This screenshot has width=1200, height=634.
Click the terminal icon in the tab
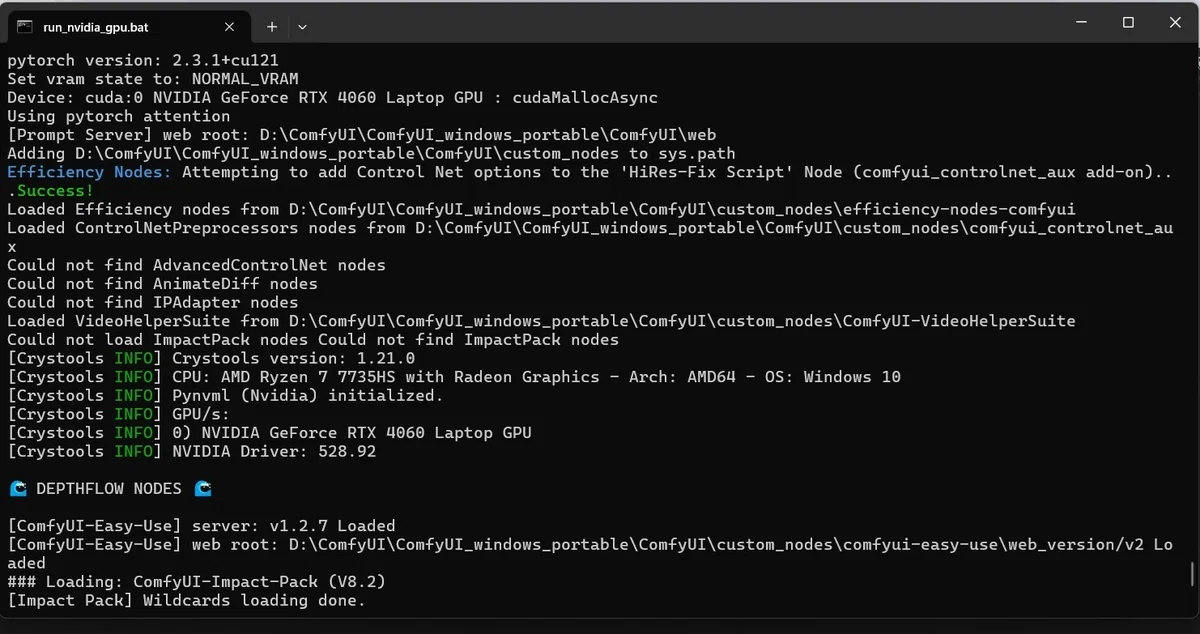click(x=25, y=27)
